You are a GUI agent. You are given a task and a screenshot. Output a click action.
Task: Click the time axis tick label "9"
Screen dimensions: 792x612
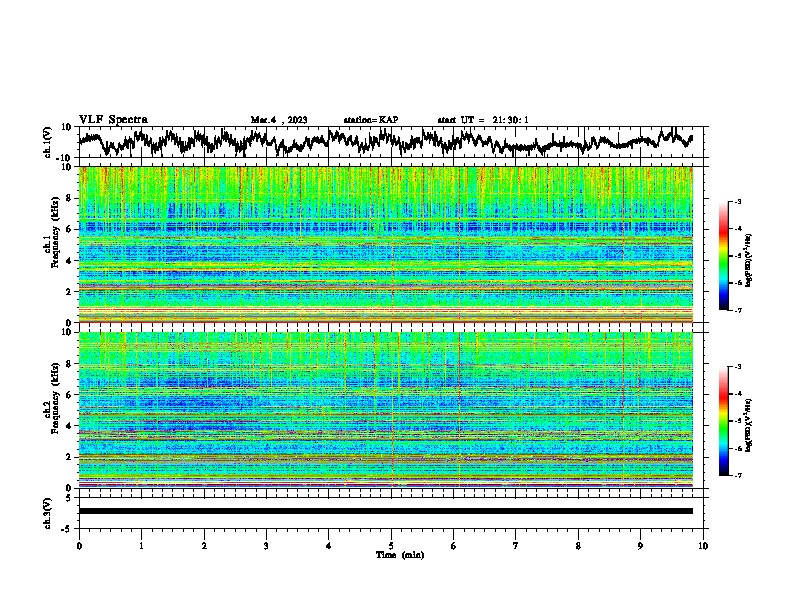[x=640, y=546]
